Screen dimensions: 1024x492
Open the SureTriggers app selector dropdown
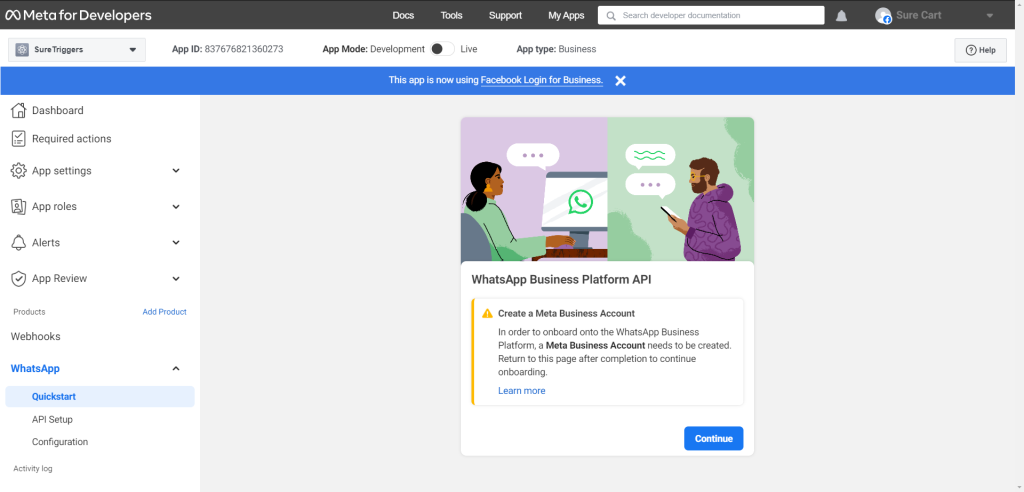pos(77,50)
